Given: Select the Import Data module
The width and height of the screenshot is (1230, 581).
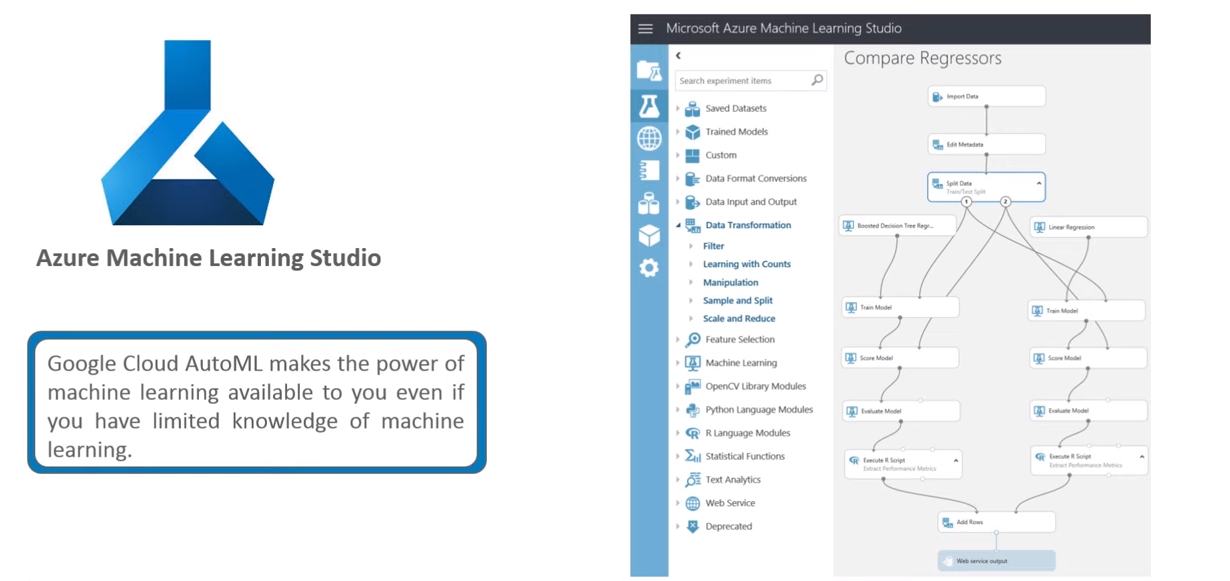Looking at the screenshot, I should (987, 97).
